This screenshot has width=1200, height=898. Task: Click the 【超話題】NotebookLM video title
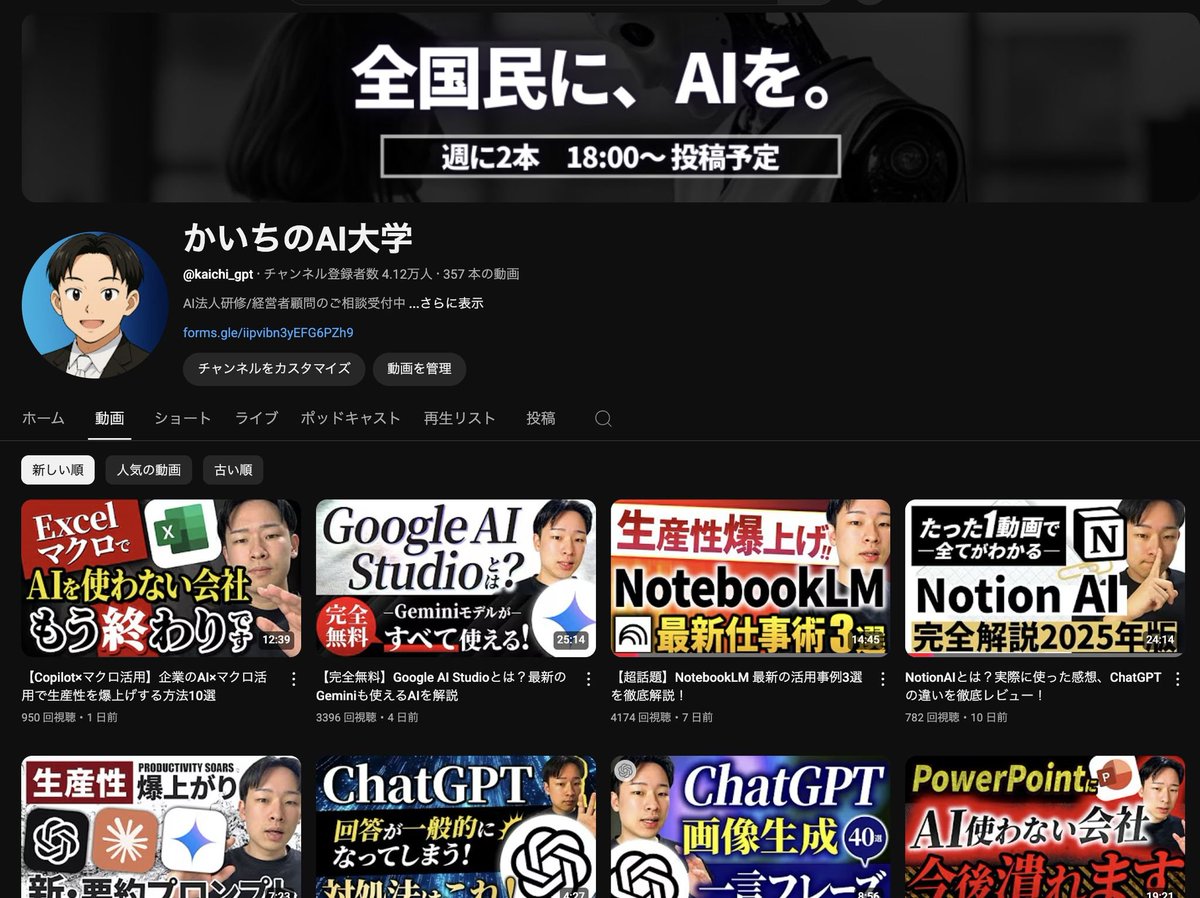737,686
